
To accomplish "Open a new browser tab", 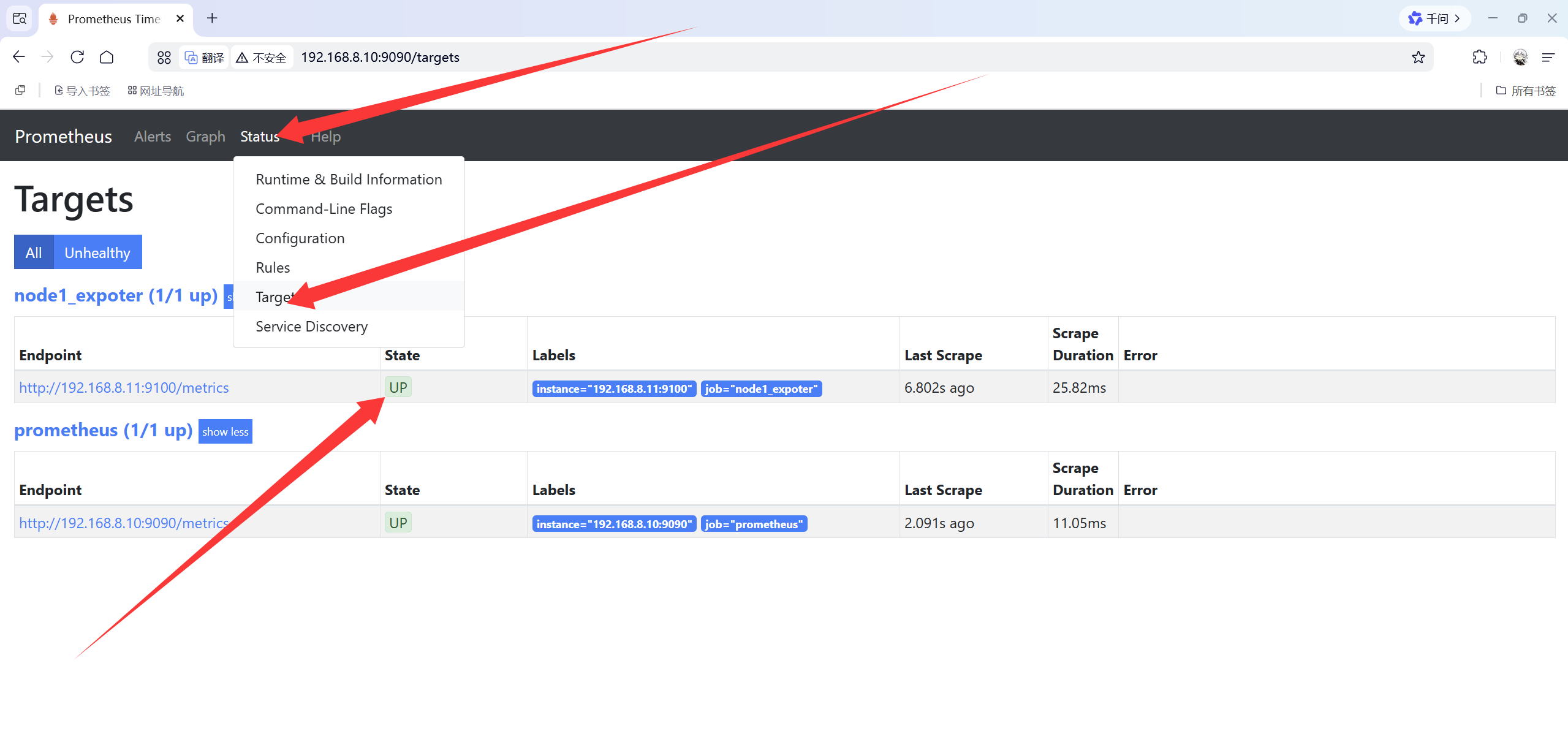I will click(212, 18).
